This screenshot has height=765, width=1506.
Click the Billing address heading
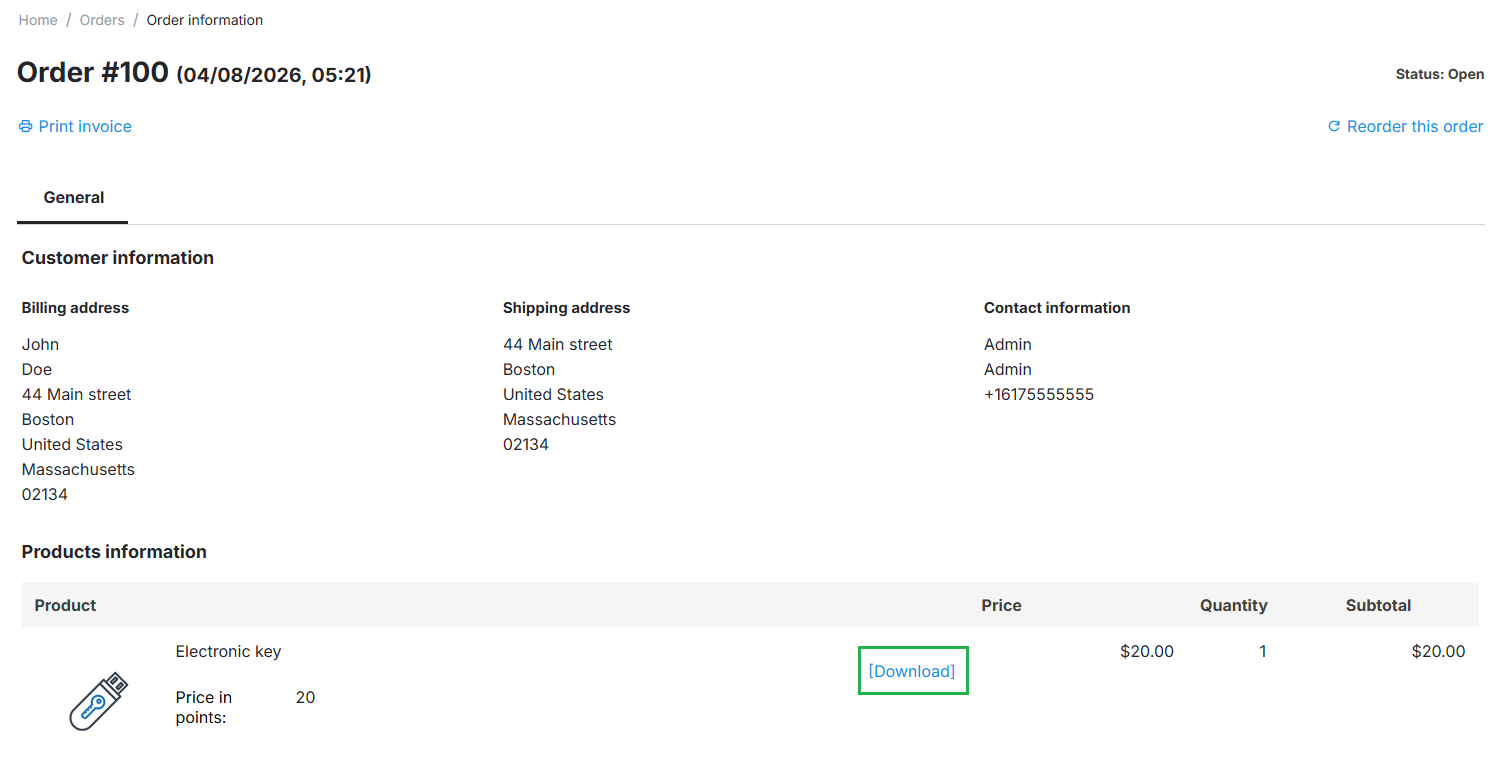click(x=75, y=308)
